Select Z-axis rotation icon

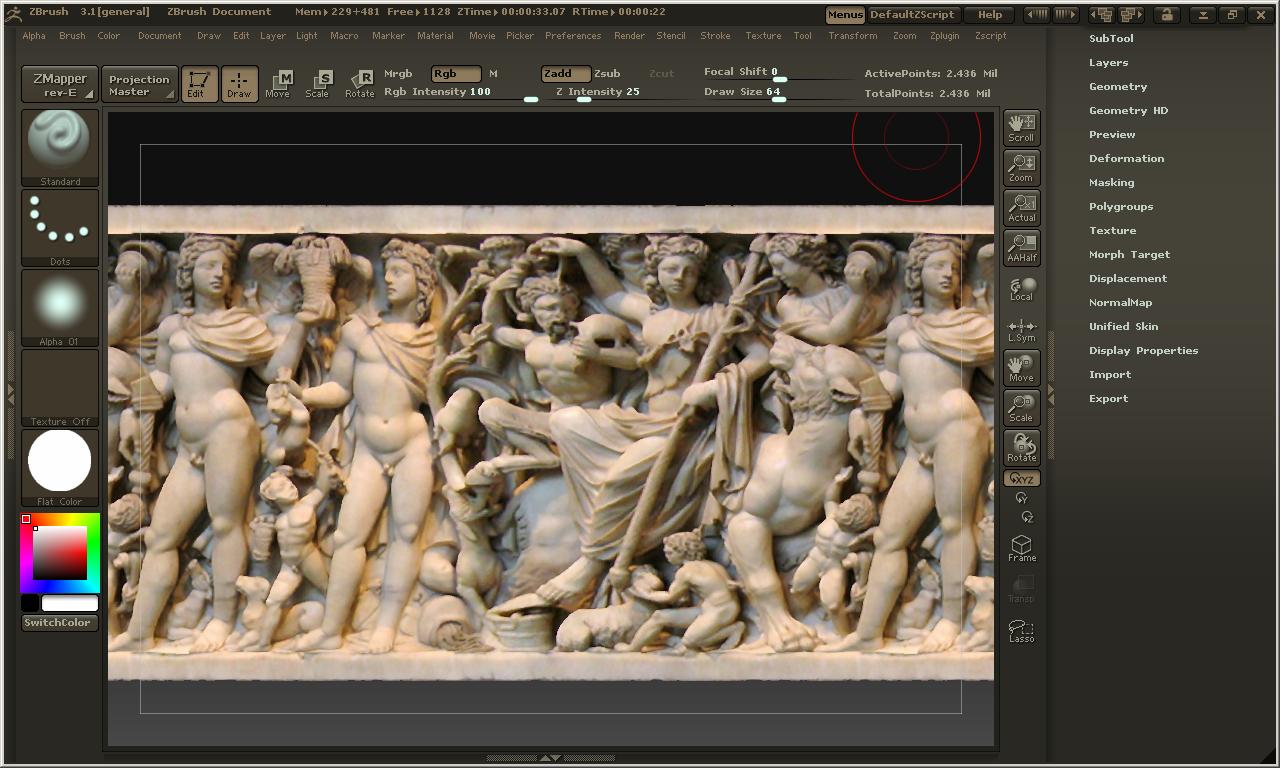1026,517
